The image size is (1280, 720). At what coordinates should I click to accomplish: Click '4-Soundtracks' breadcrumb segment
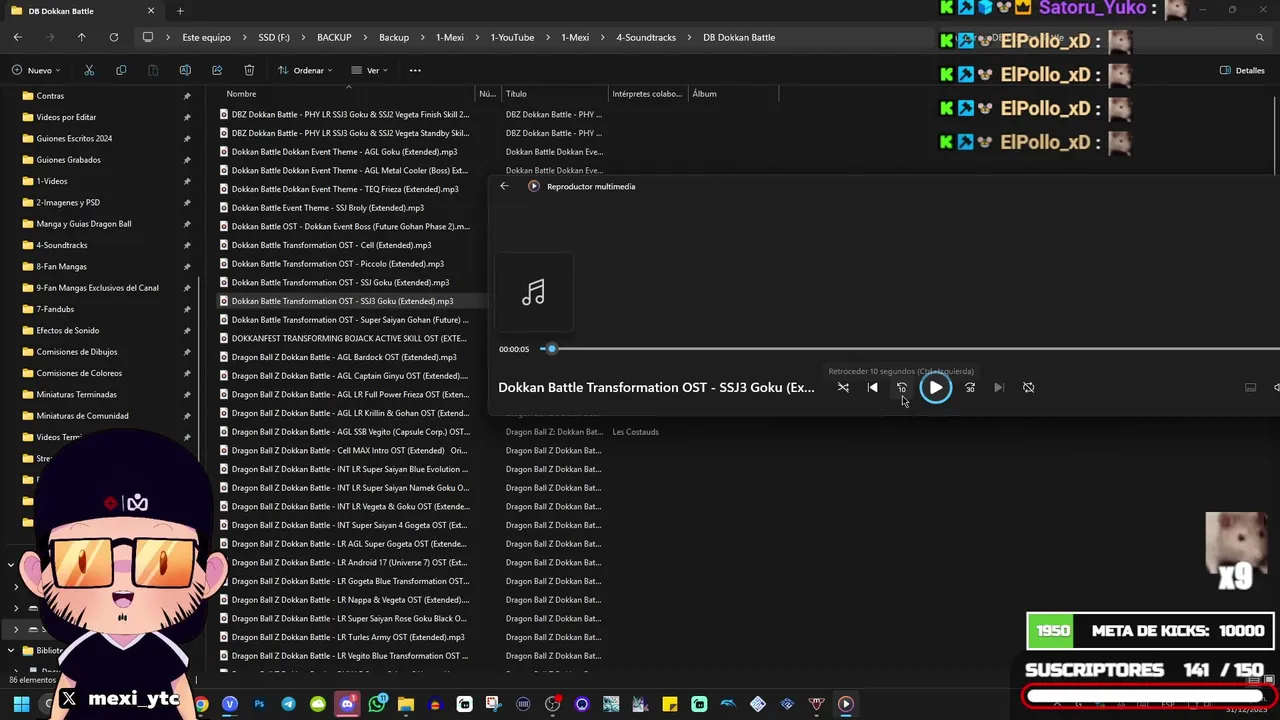tap(646, 37)
